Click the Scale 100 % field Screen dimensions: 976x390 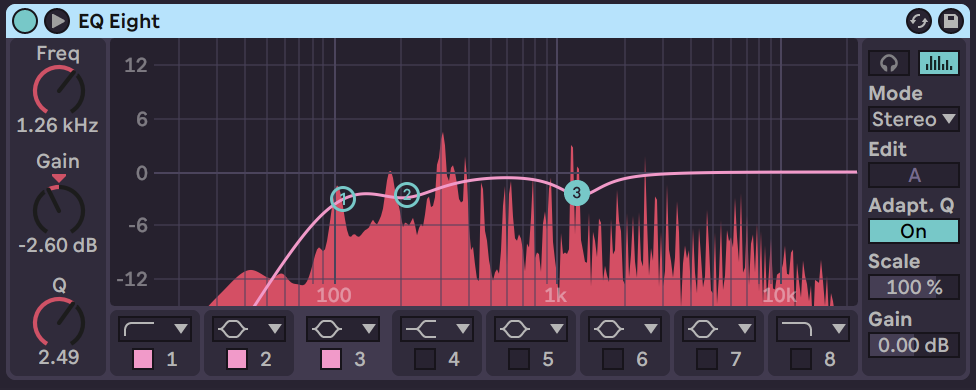pyautogui.click(x=914, y=287)
